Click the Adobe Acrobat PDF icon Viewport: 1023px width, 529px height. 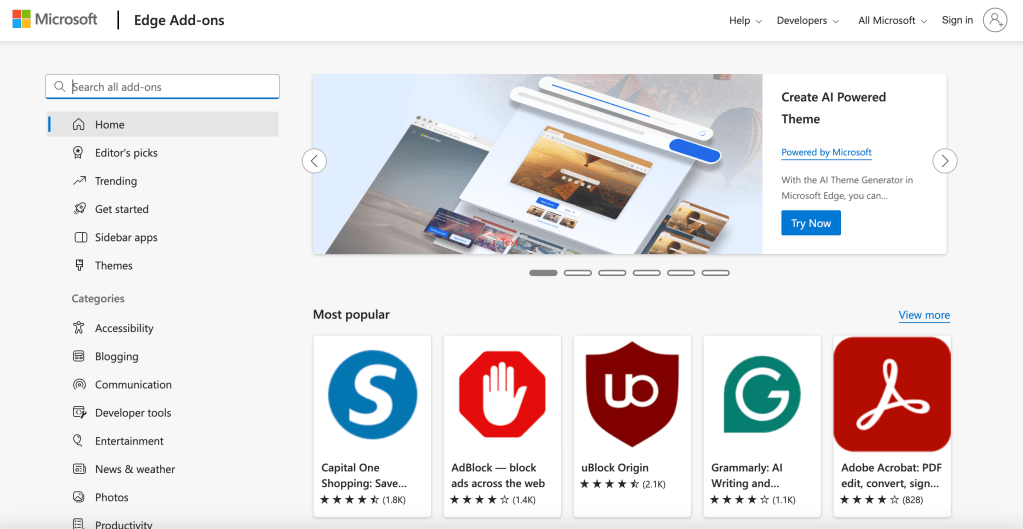point(892,394)
